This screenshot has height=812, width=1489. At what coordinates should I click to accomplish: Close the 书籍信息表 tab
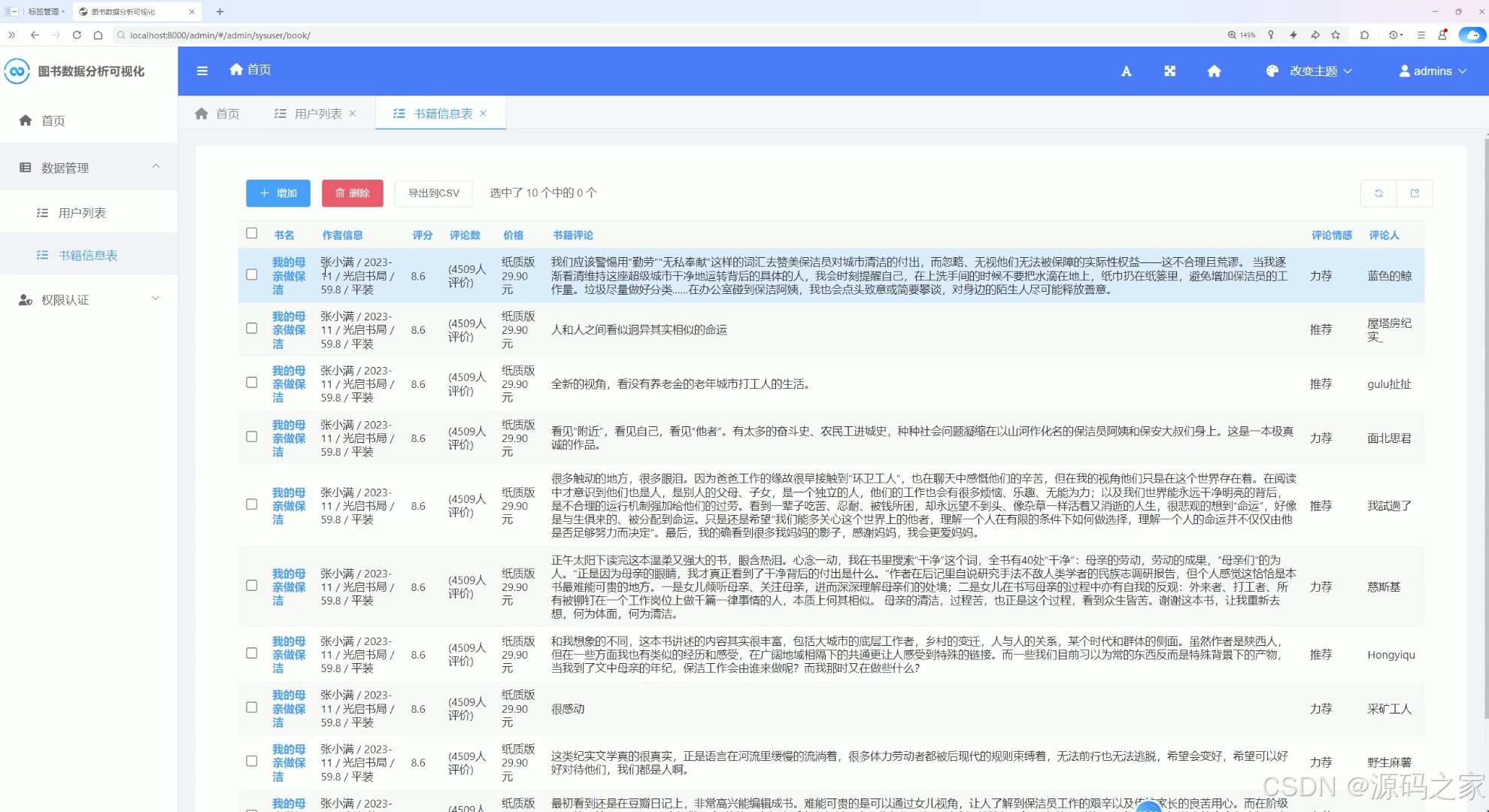[x=484, y=113]
